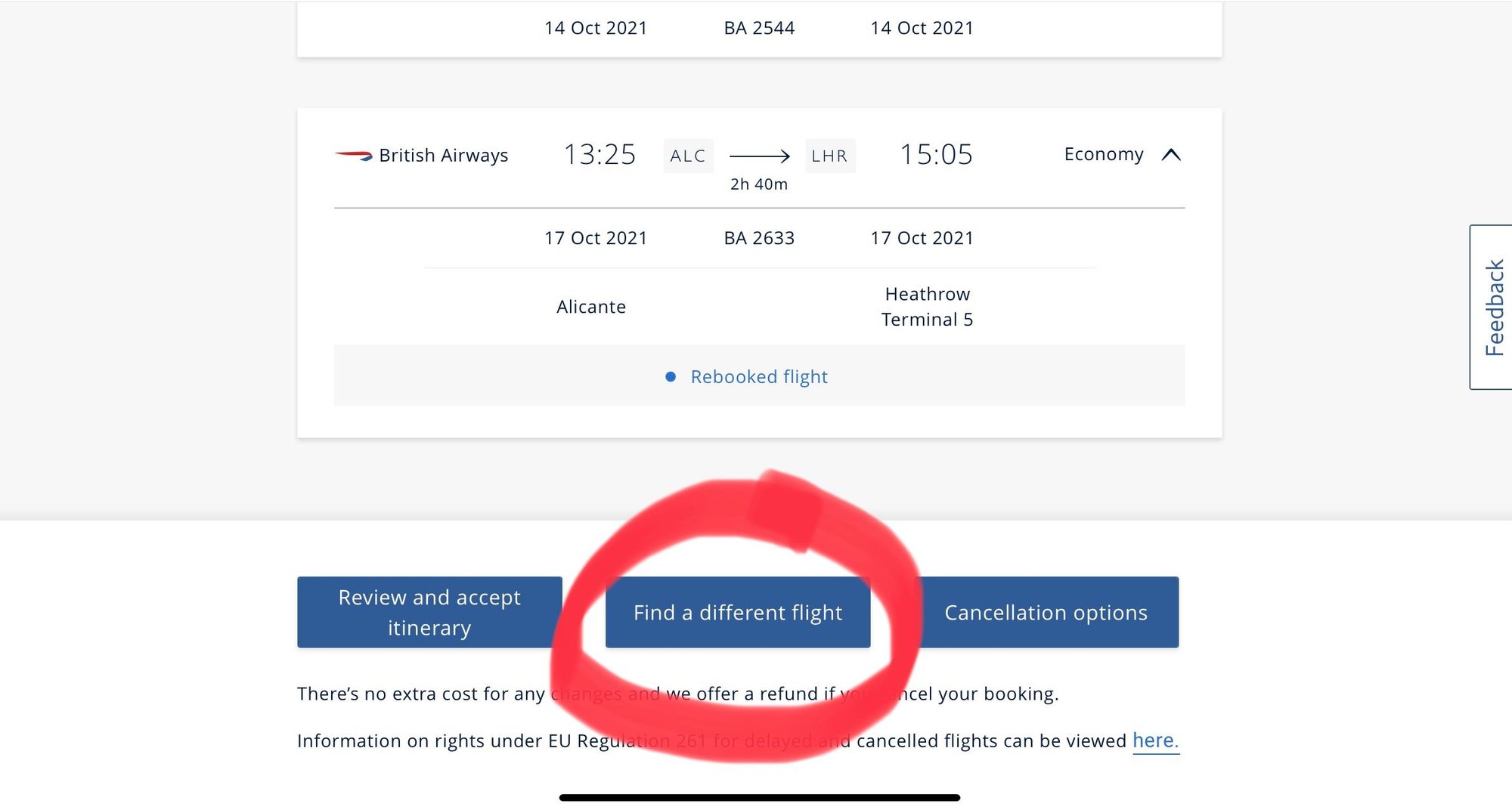Image resolution: width=1512 pixels, height=810 pixels.
Task: Click the LHR airport code badge
Action: (829, 156)
